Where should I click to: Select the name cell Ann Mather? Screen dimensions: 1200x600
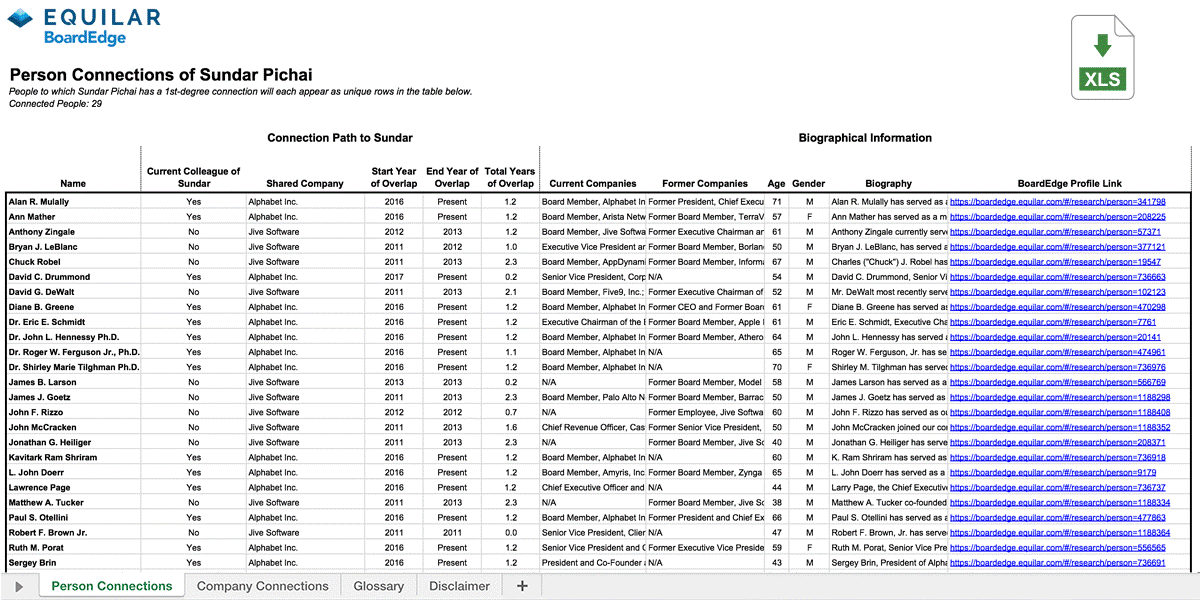click(73, 217)
